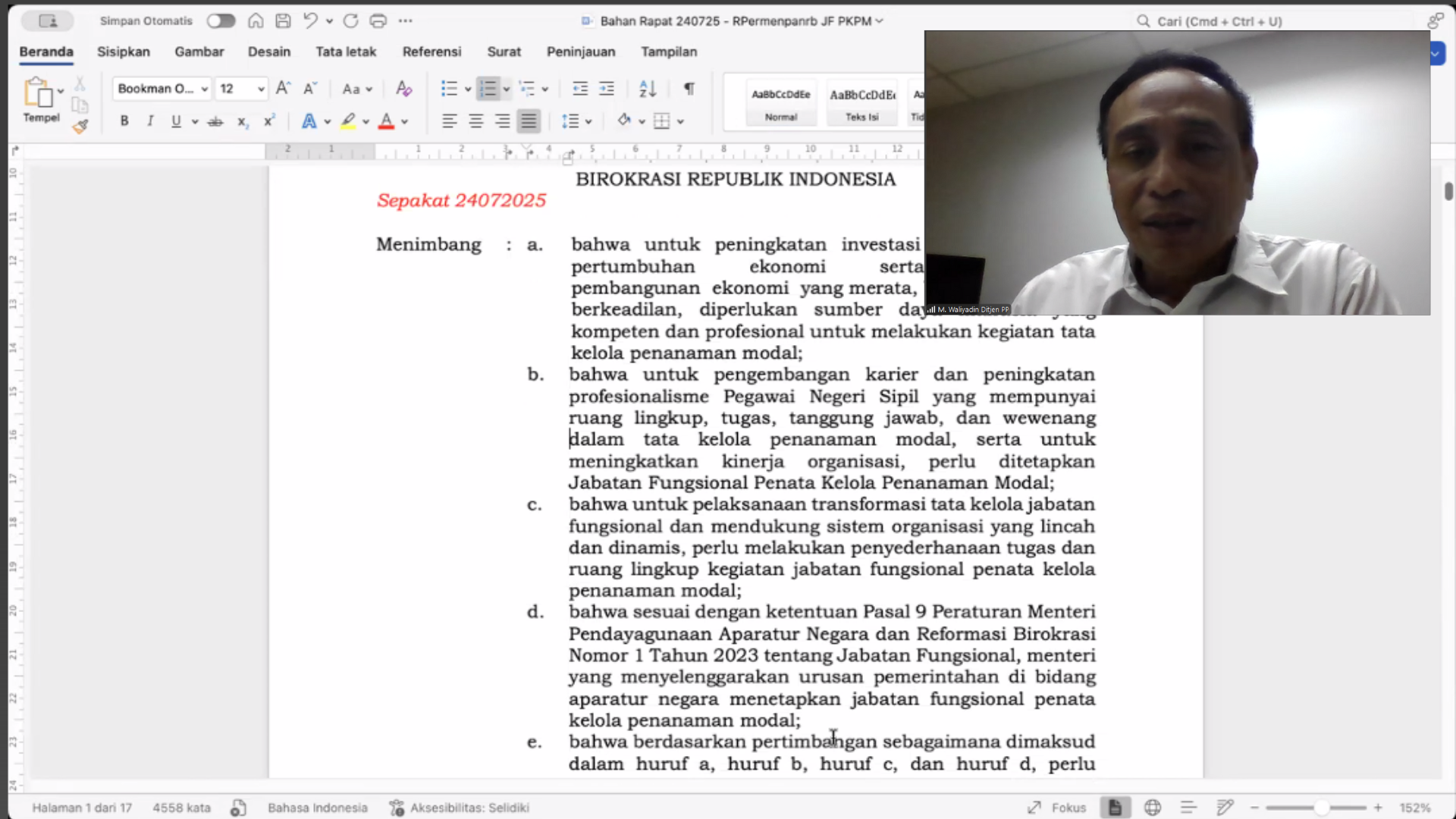The height and width of the screenshot is (819, 1456).
Task: Click the Redo circular arrow icon
Action: [x=350, y=20]
